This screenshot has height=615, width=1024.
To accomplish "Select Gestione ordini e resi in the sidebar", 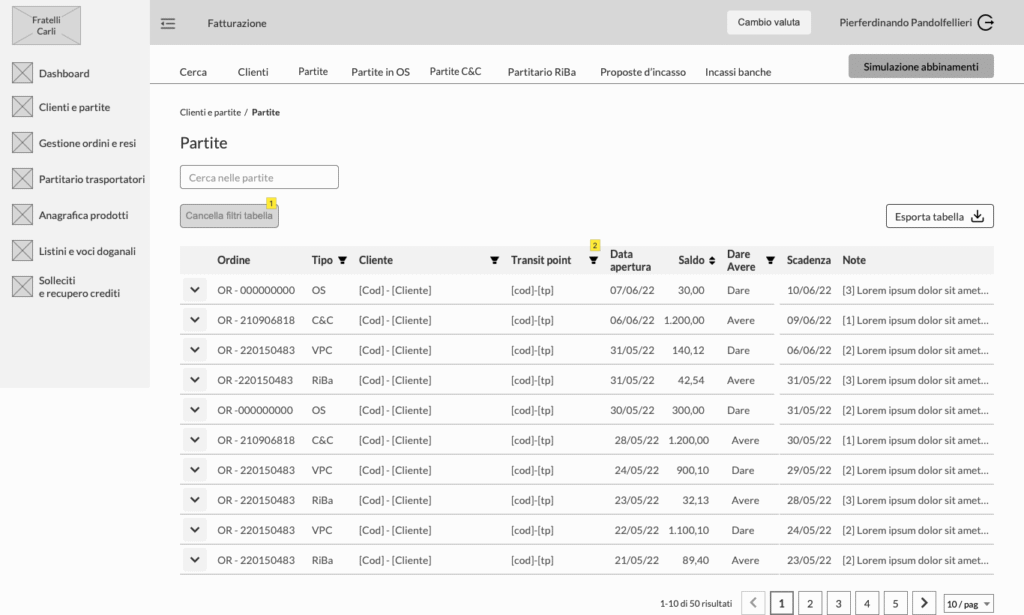I will click(87, 143).
